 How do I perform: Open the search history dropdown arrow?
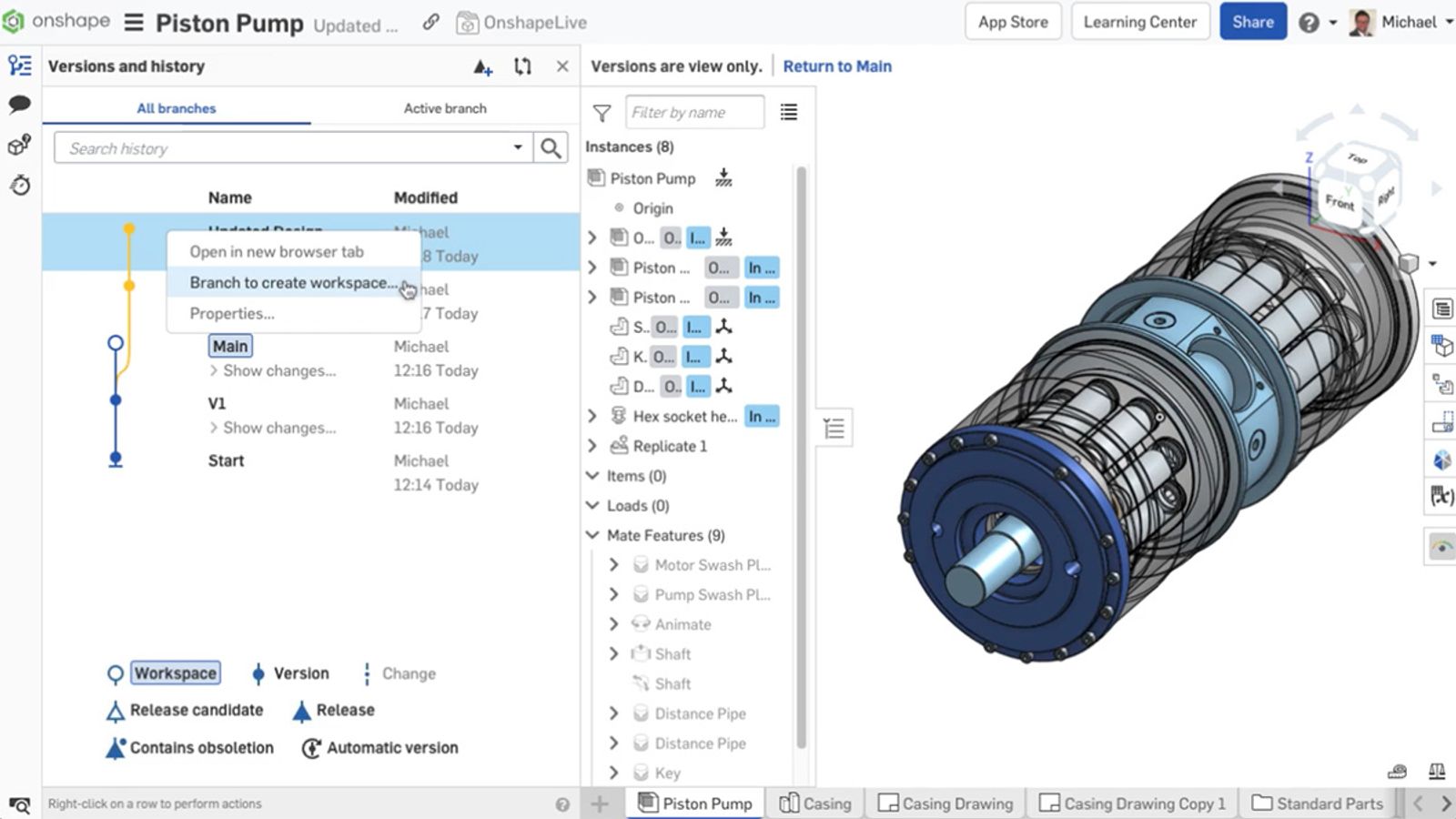point(518,147)
